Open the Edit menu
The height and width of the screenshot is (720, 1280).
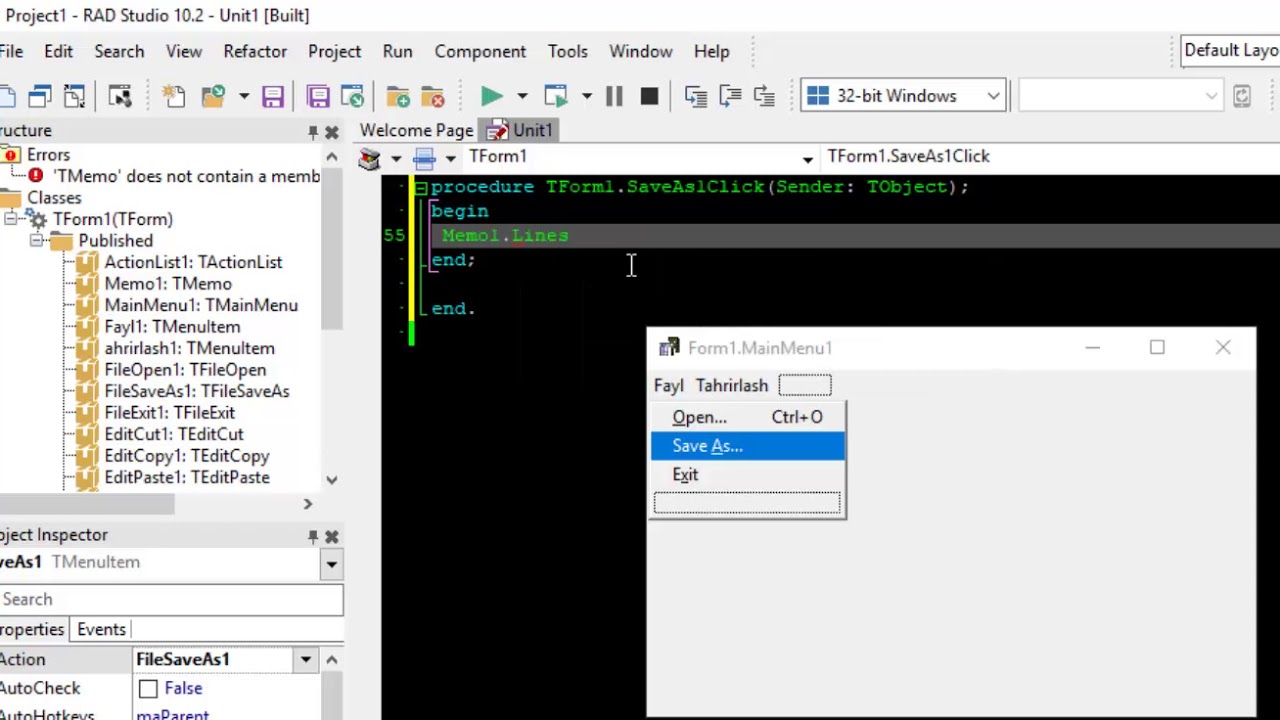click(58, 51)
